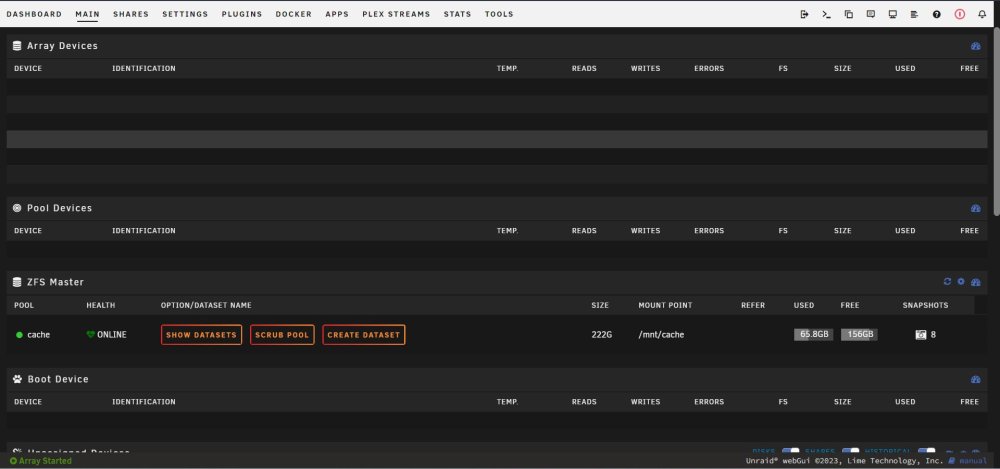
Task: Click the Array Started status text
Action: coord(45,461)
